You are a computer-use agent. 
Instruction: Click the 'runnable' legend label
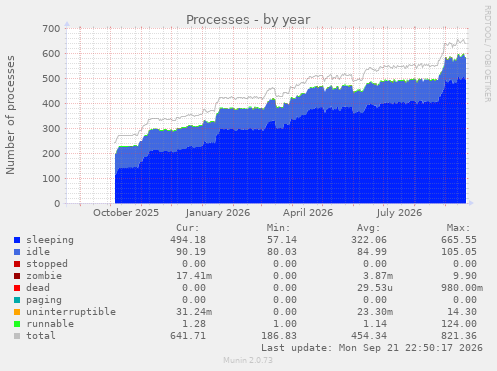click(x=50, y=324)
